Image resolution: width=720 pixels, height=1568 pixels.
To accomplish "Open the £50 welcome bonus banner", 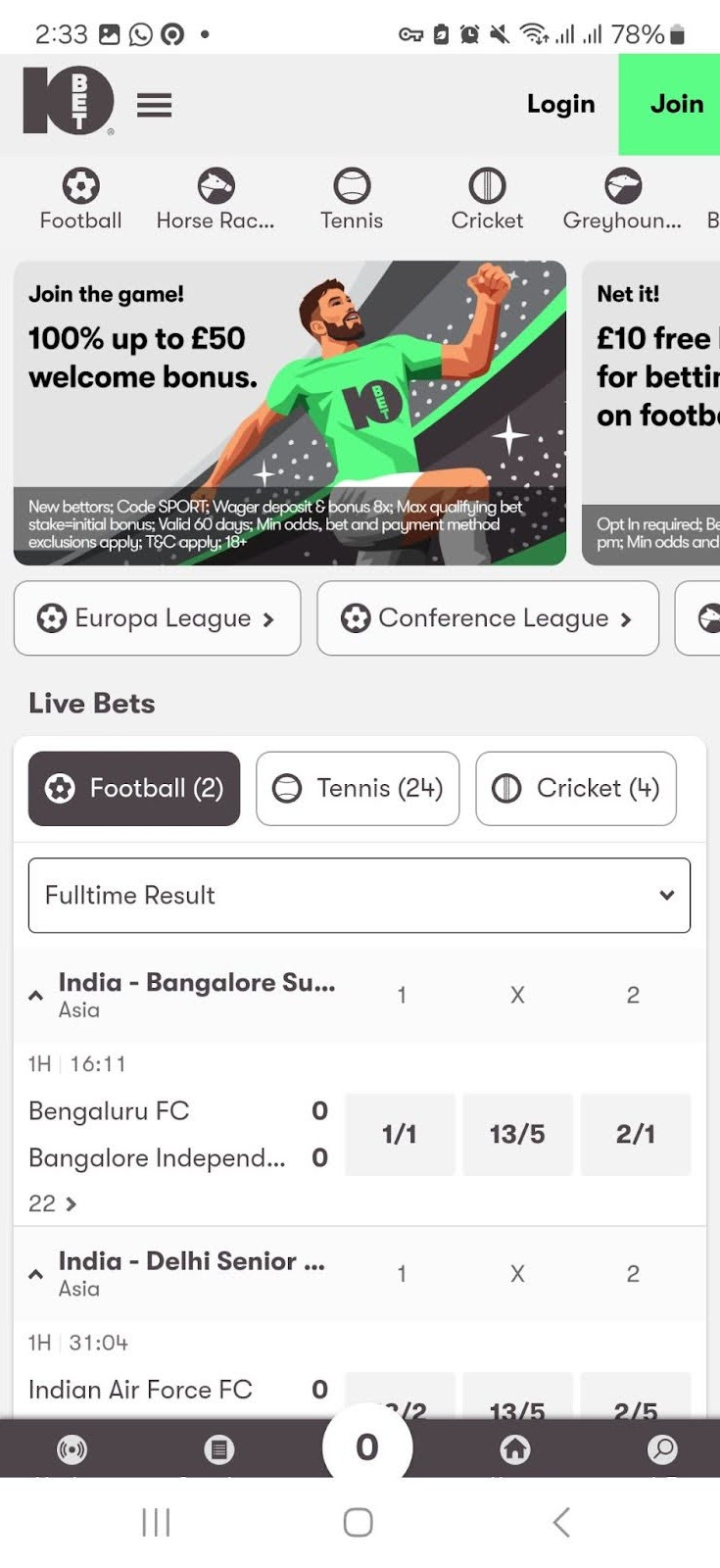I will [290, 413].
